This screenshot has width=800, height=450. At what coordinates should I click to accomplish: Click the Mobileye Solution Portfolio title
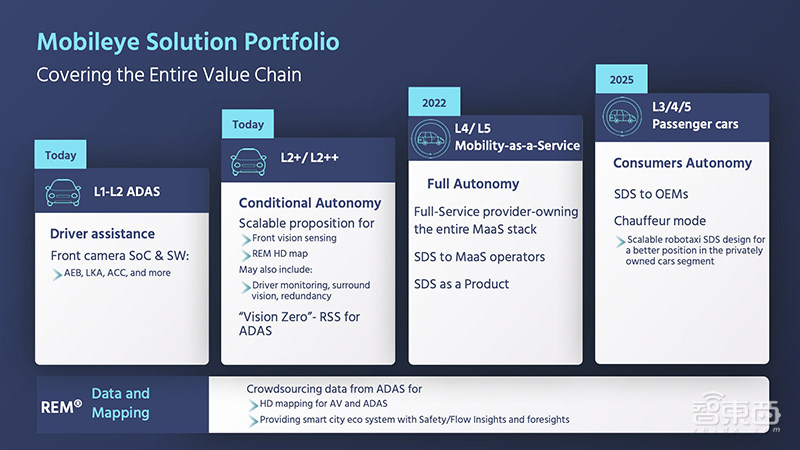(188, 41)
